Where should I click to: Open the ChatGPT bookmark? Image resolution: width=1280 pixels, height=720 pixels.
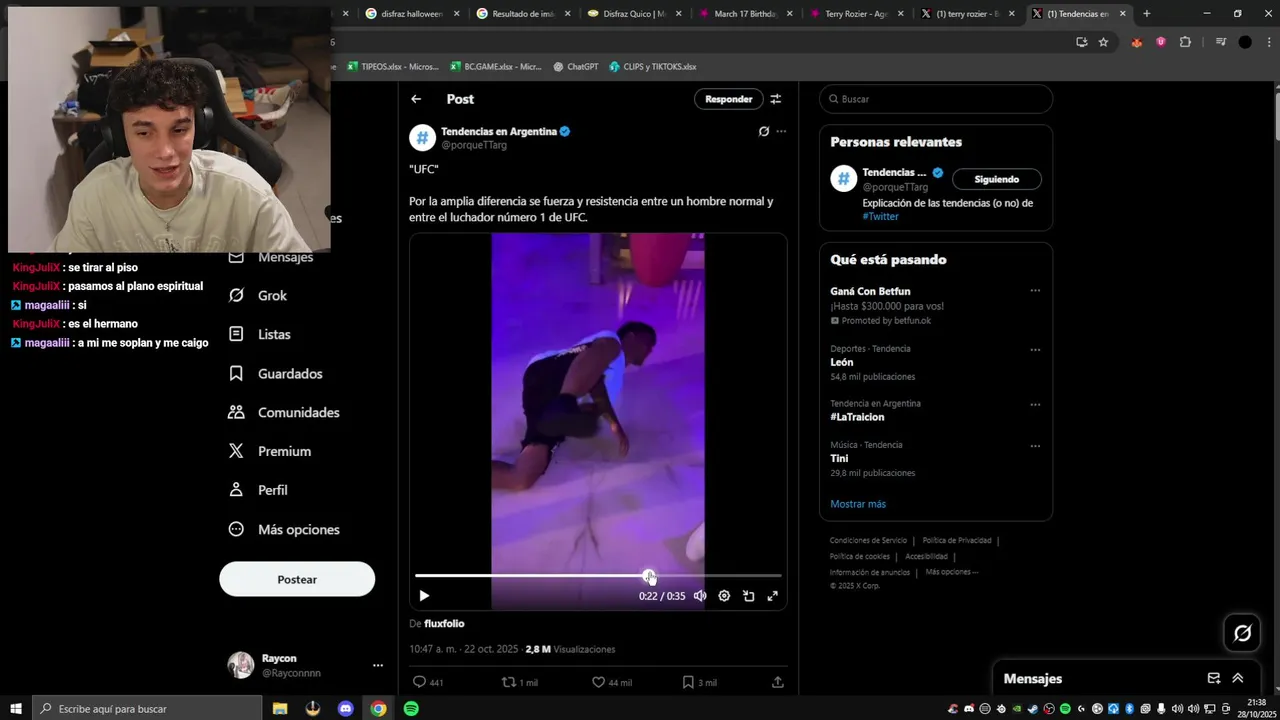(x=575, y=67)
